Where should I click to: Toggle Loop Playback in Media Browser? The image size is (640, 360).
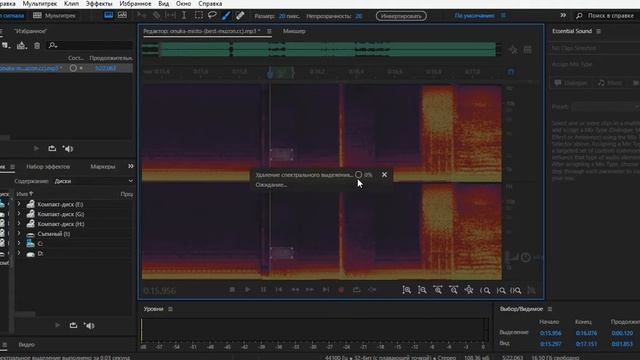coord(73,325)
